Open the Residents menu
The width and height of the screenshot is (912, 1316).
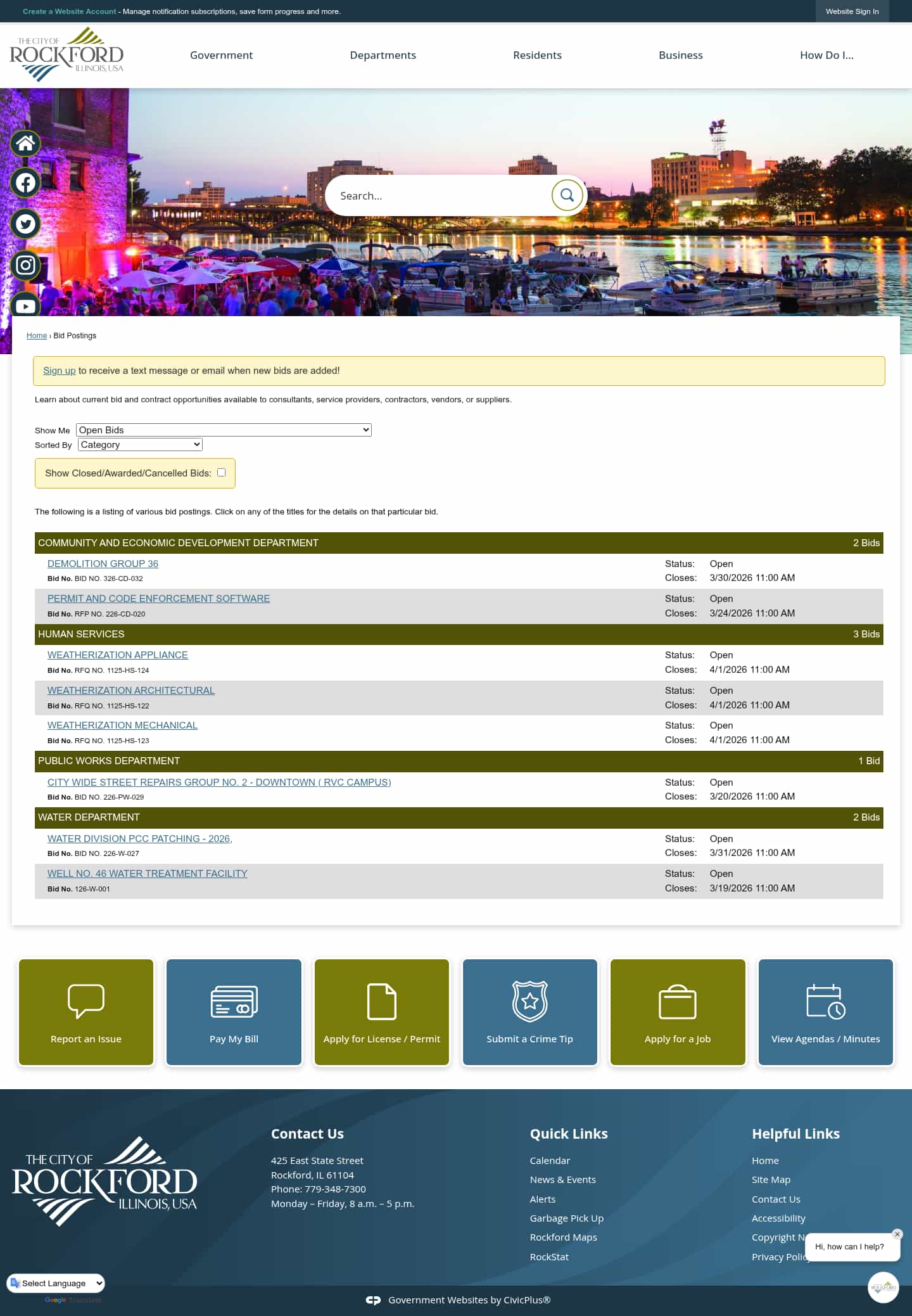tap(537, 55)
